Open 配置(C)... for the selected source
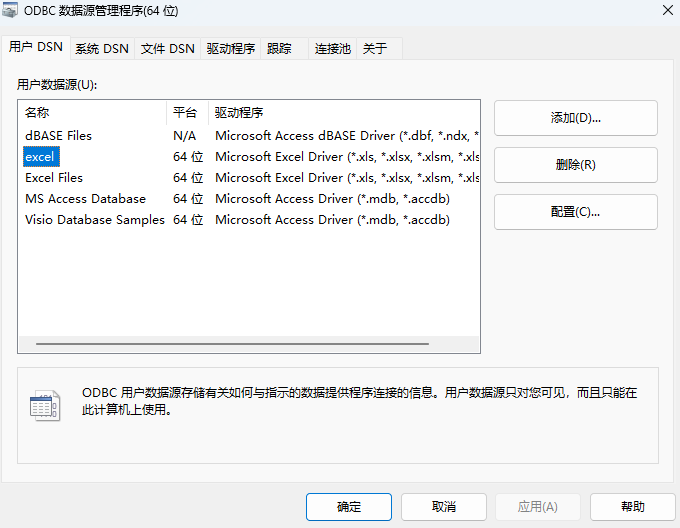Viewport: 680px width, 528px height. [575, 212]
